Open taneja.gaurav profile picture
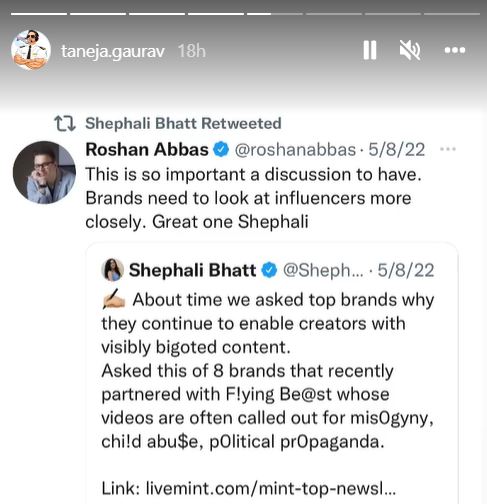Image resolution: width=487 pixels, height=504 pixels. [31, 50]
